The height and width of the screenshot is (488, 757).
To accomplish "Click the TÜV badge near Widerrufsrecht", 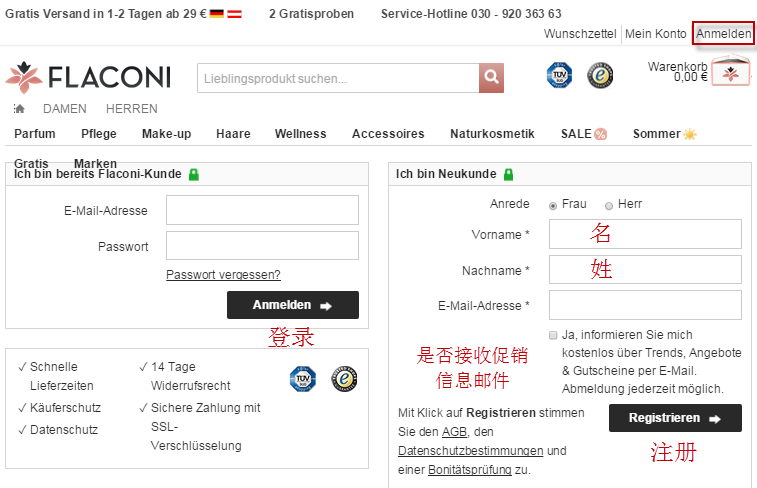I will click(x=303, y=379).
